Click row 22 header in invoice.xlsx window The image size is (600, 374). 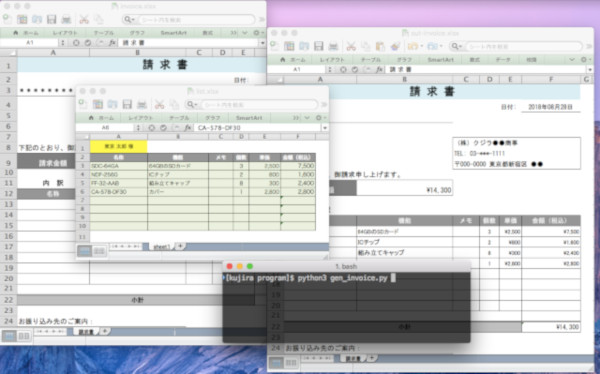(x=8, y=300)
